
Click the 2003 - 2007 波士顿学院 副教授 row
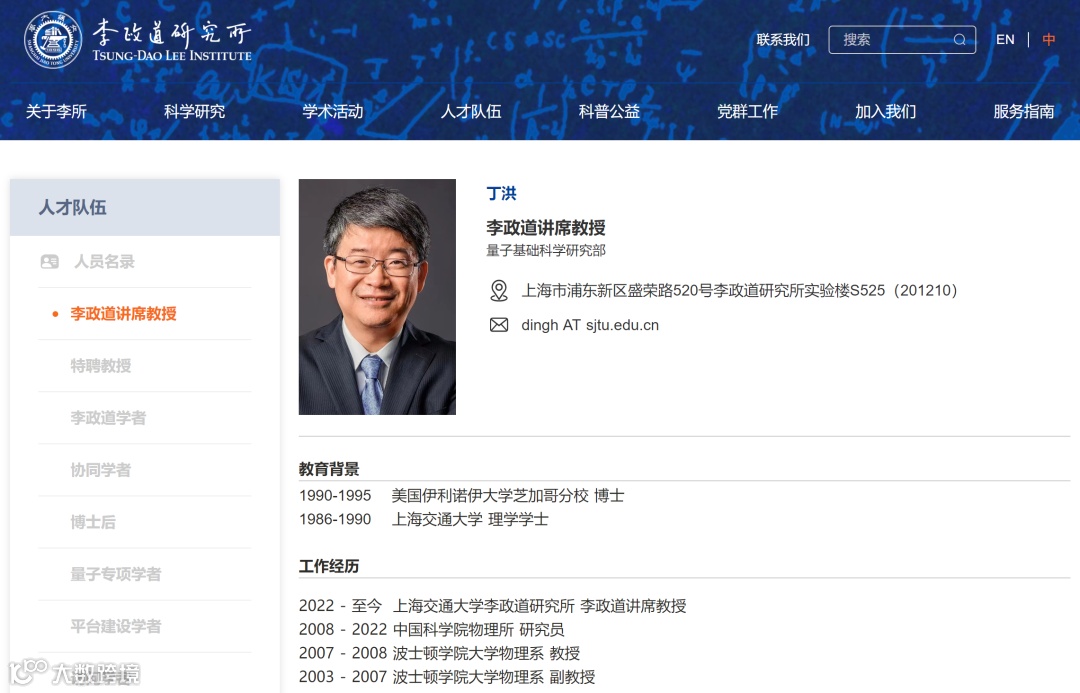[447, 677]
